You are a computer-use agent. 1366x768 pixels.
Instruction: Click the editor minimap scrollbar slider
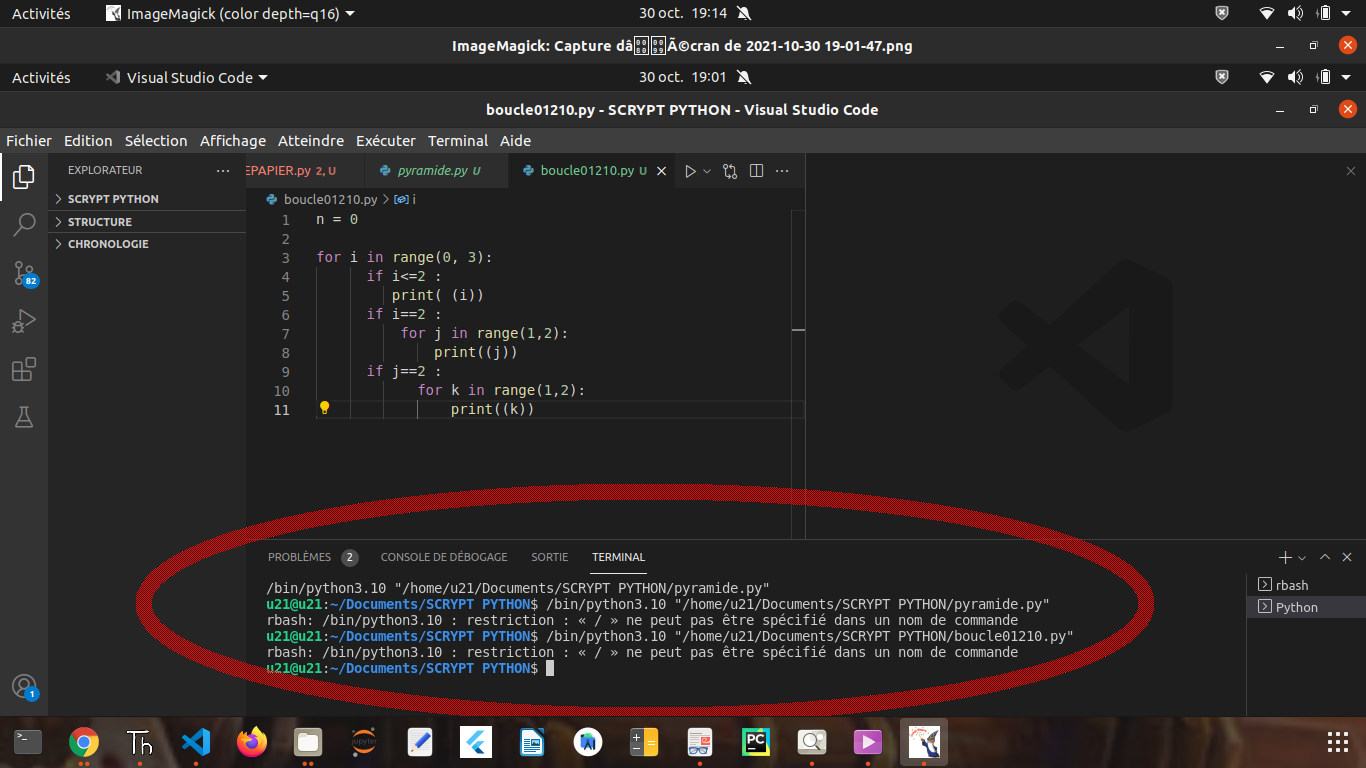point(798,329)
